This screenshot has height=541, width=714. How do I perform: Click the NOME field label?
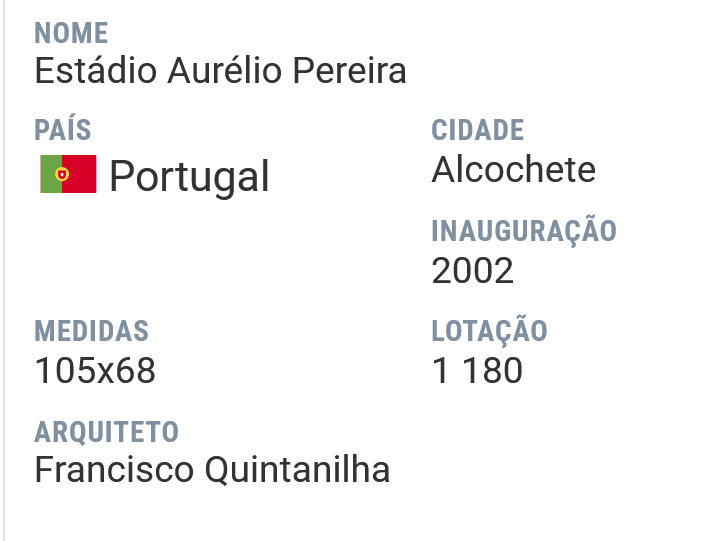(x=71, y=33)
